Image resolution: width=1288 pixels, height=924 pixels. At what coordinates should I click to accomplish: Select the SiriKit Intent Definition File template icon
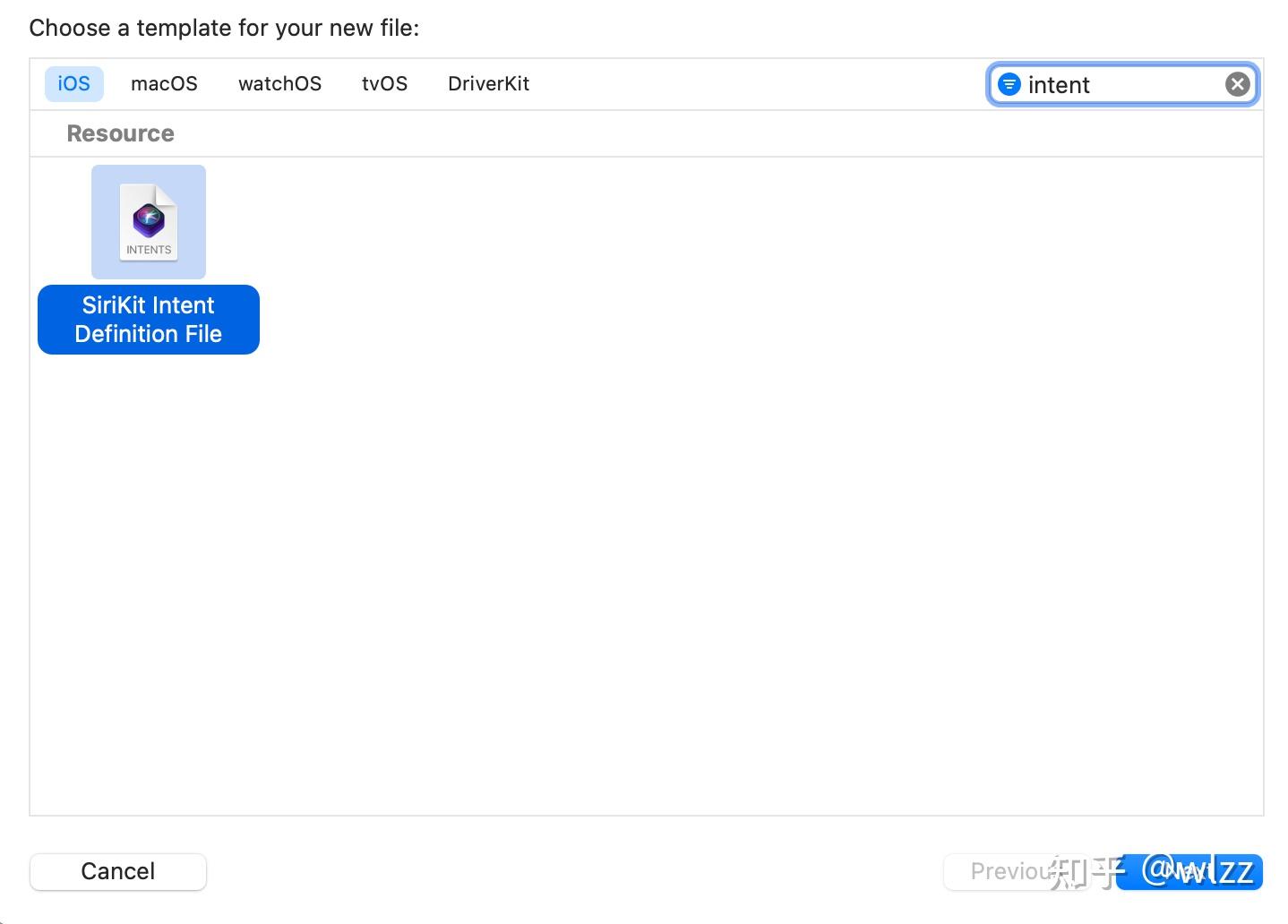pos(148,221)
